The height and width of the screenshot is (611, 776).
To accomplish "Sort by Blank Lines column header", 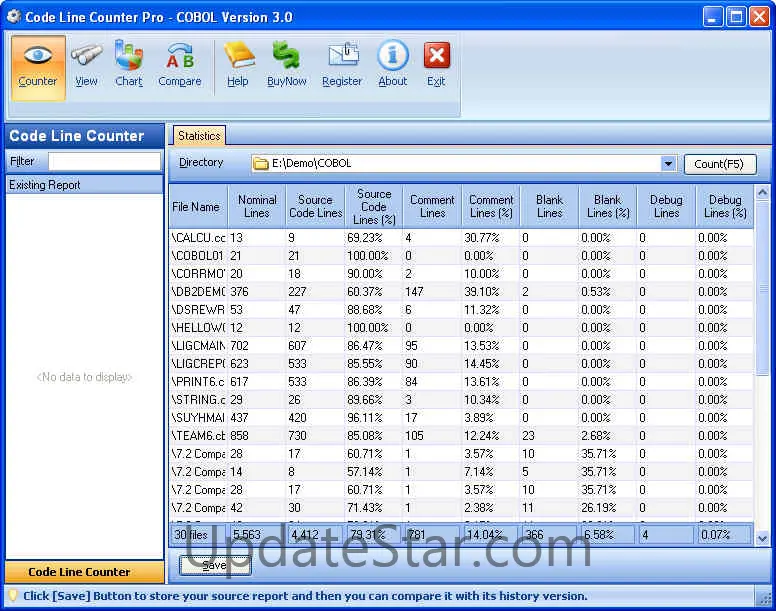I will click(549, 206).
